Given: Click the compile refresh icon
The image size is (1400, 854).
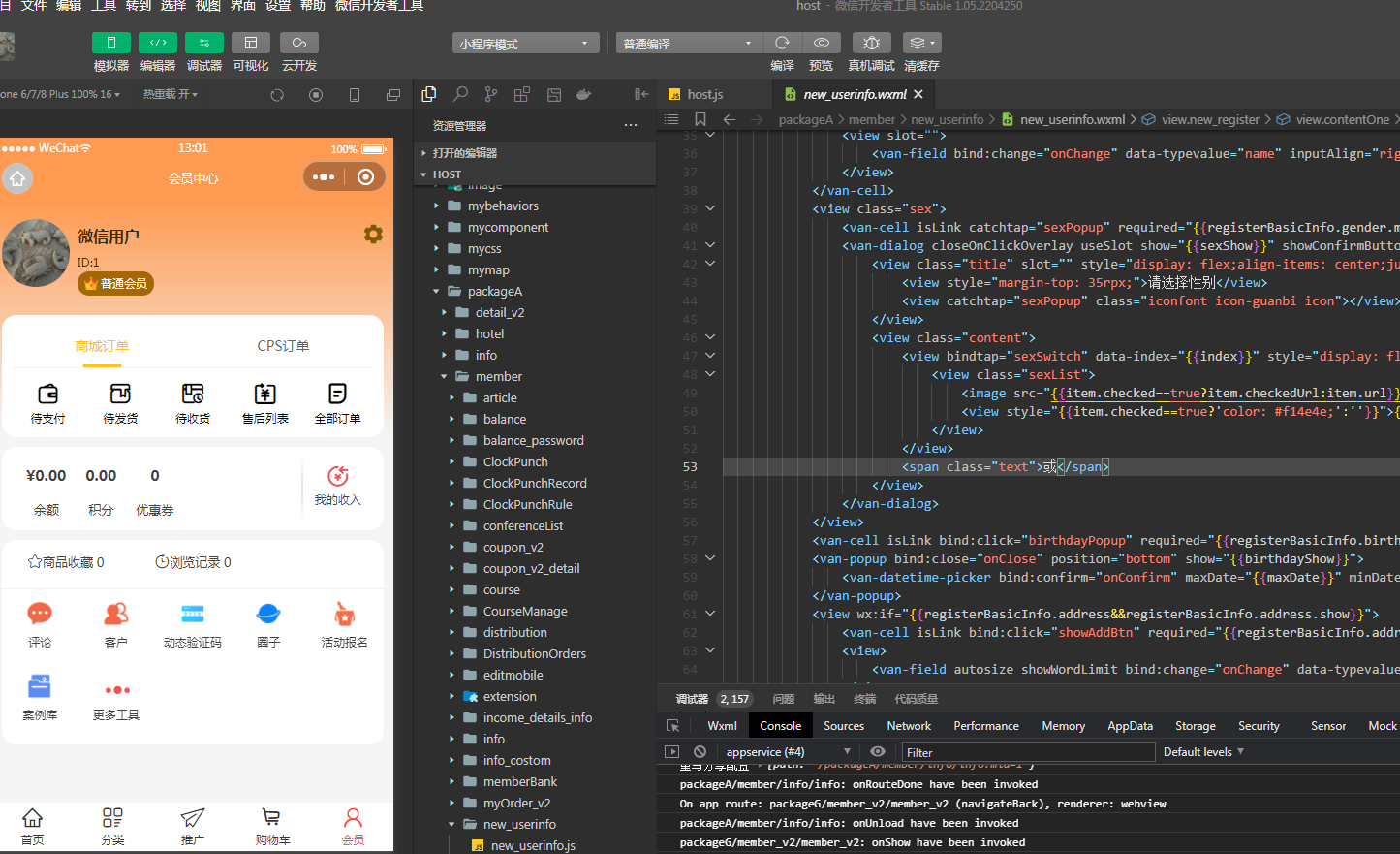Looking at the screenshot, I should (x=782, y=43).
